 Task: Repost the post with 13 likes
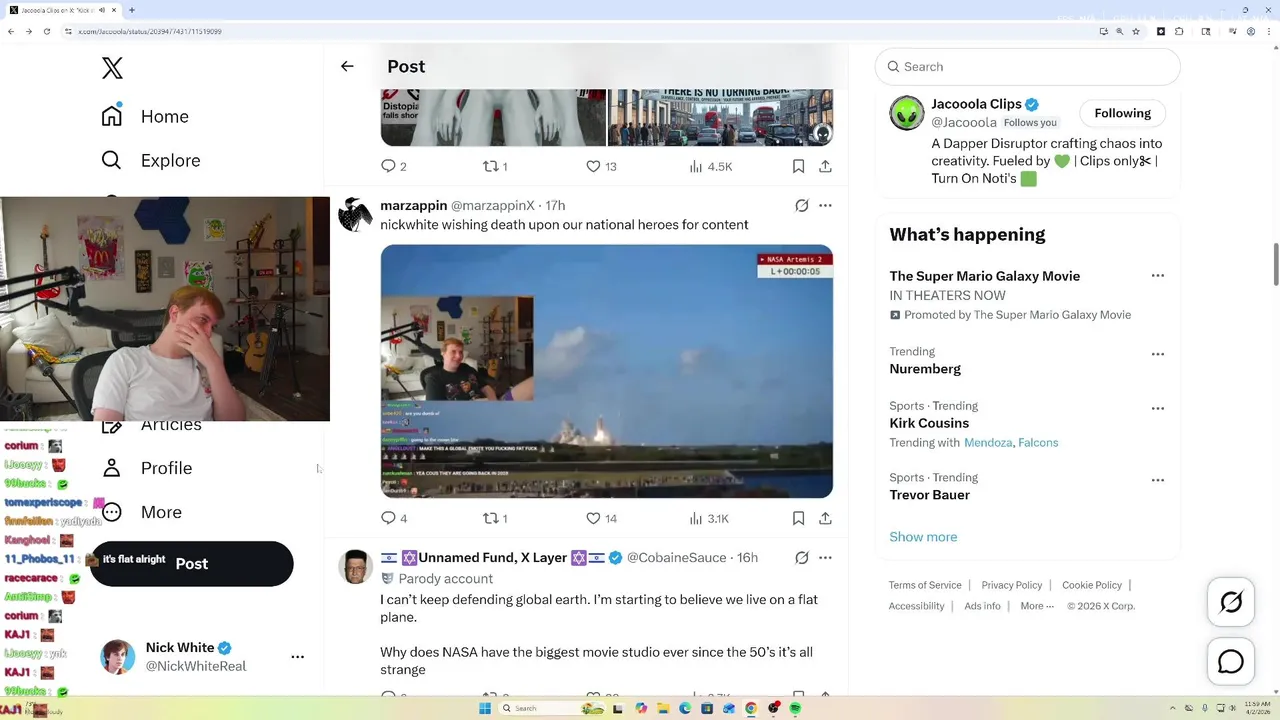(495, 166)
